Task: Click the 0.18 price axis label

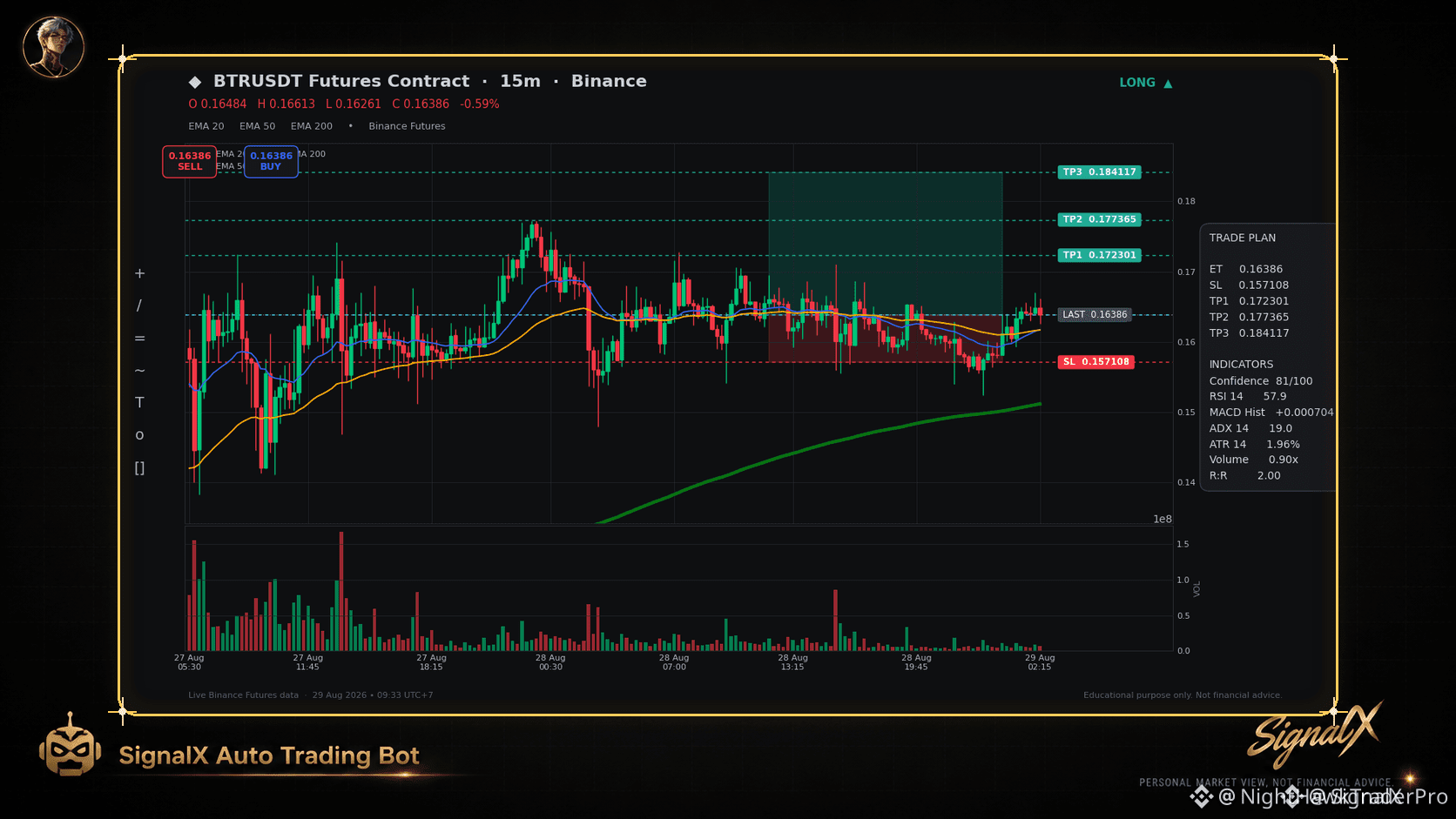Action: 1186,202
